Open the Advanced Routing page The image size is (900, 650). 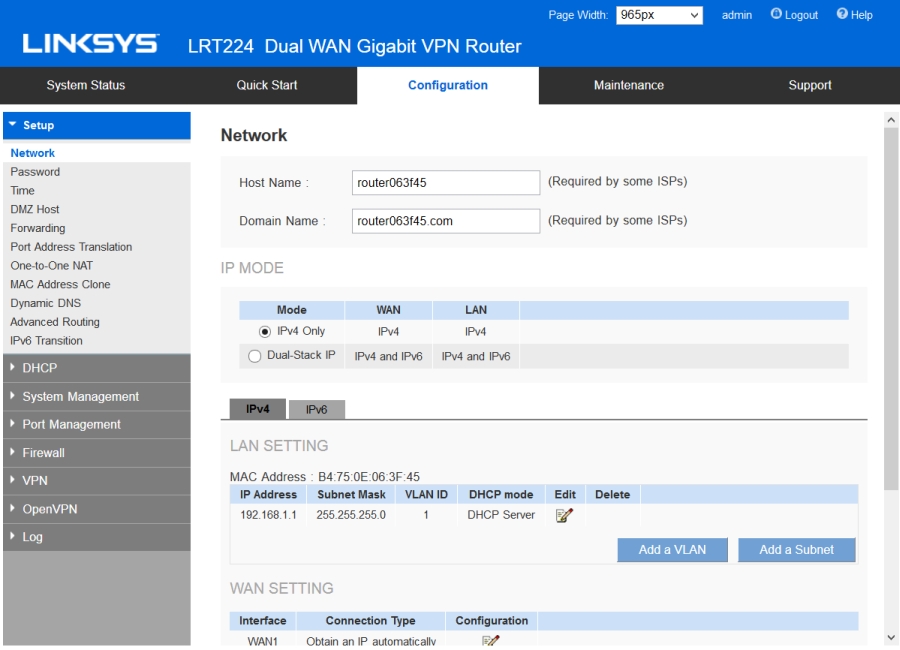point(55,322)
